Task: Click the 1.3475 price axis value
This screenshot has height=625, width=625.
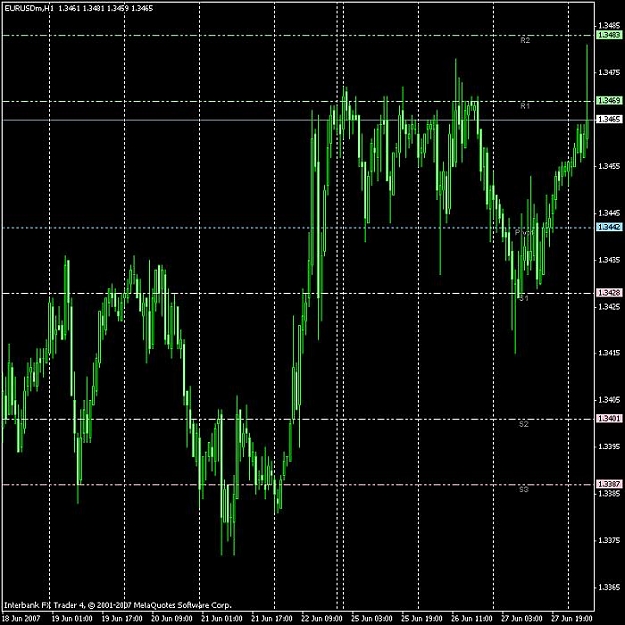Action: click(x=609, y=72)
